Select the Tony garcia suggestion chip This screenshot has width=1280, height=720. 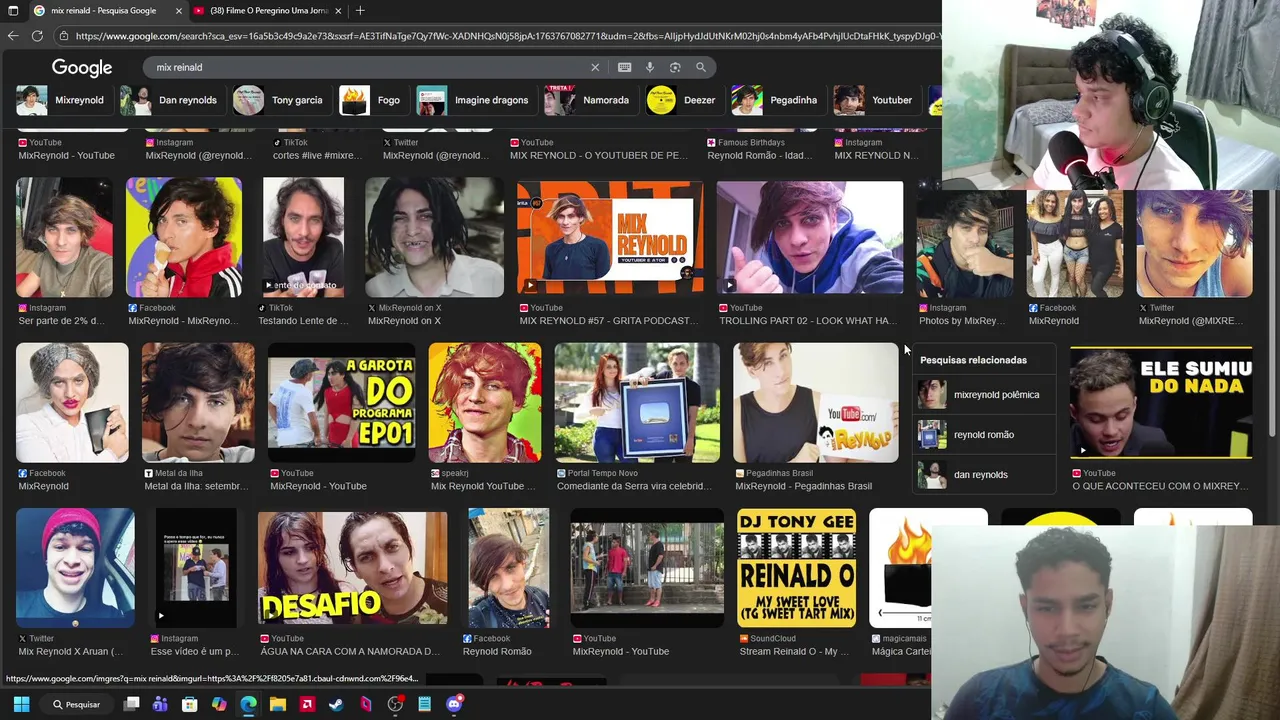pos(278,100)
